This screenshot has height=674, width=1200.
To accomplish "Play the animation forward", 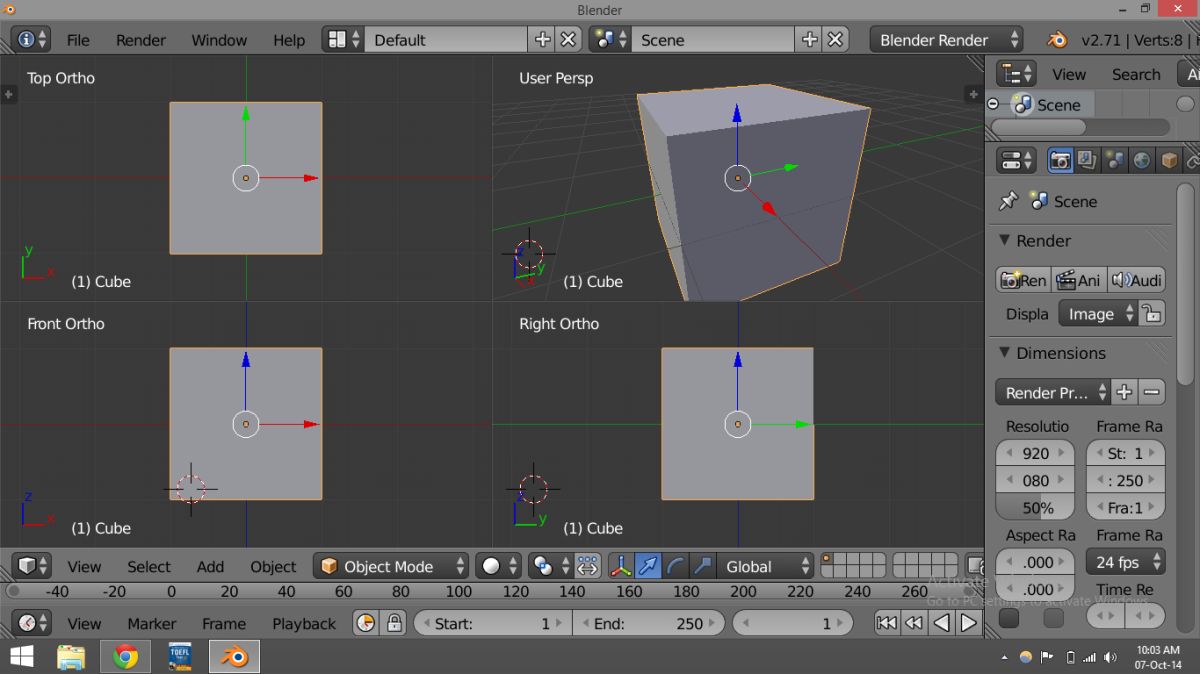I will coord(968,623).
